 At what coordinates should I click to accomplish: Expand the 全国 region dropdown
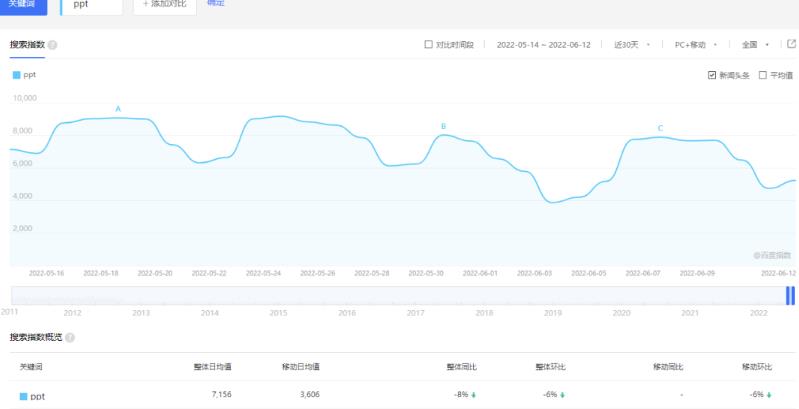click(755, 45)
